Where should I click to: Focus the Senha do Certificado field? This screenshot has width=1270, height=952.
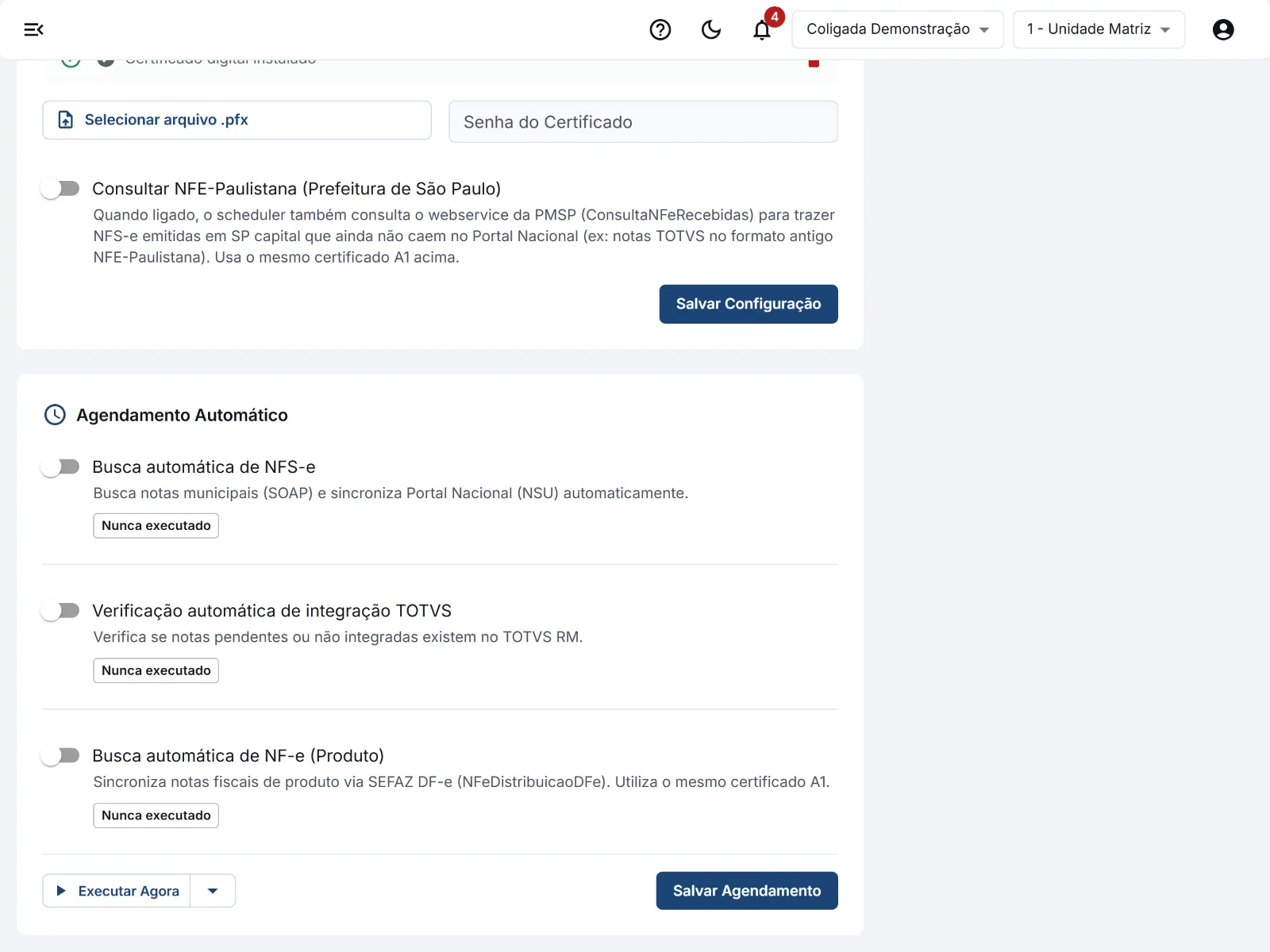643,121
